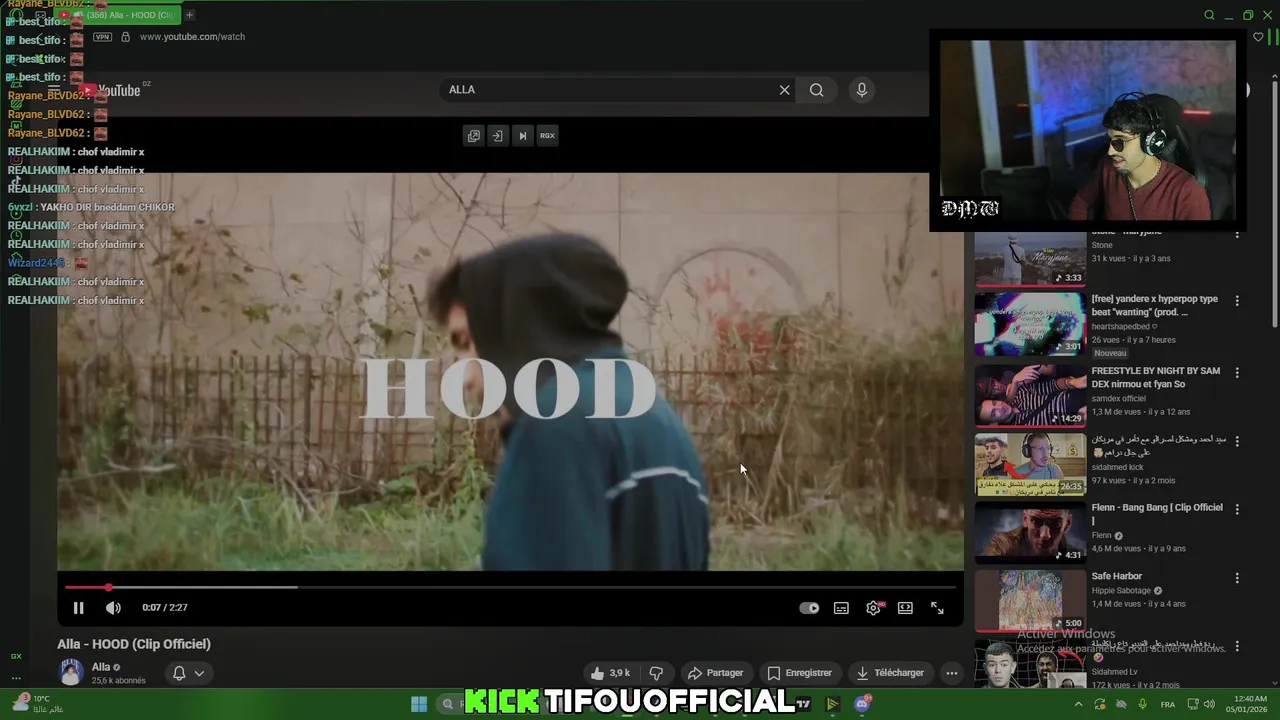Open the sidahmed kick video thumbnail
Viewport: 1280px width, 720px height.
pos(1030,465)
